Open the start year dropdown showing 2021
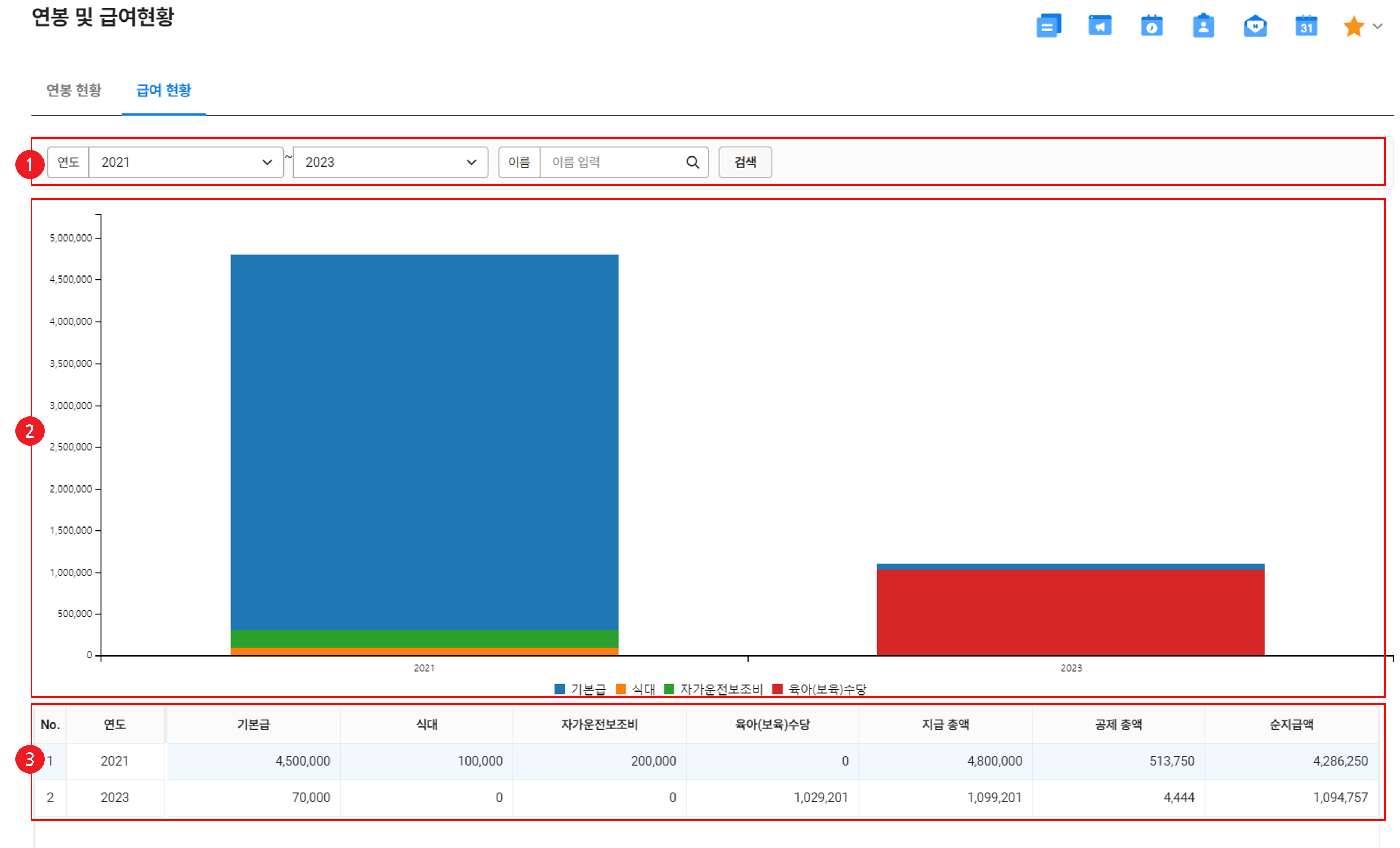1400x848 pixels. point(186,163)
